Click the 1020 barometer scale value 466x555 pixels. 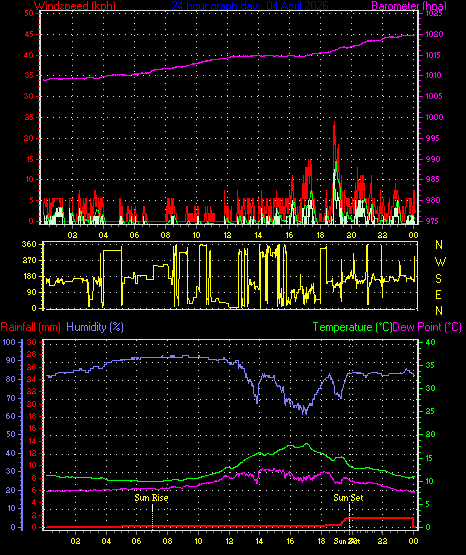(x=434, y=35)
